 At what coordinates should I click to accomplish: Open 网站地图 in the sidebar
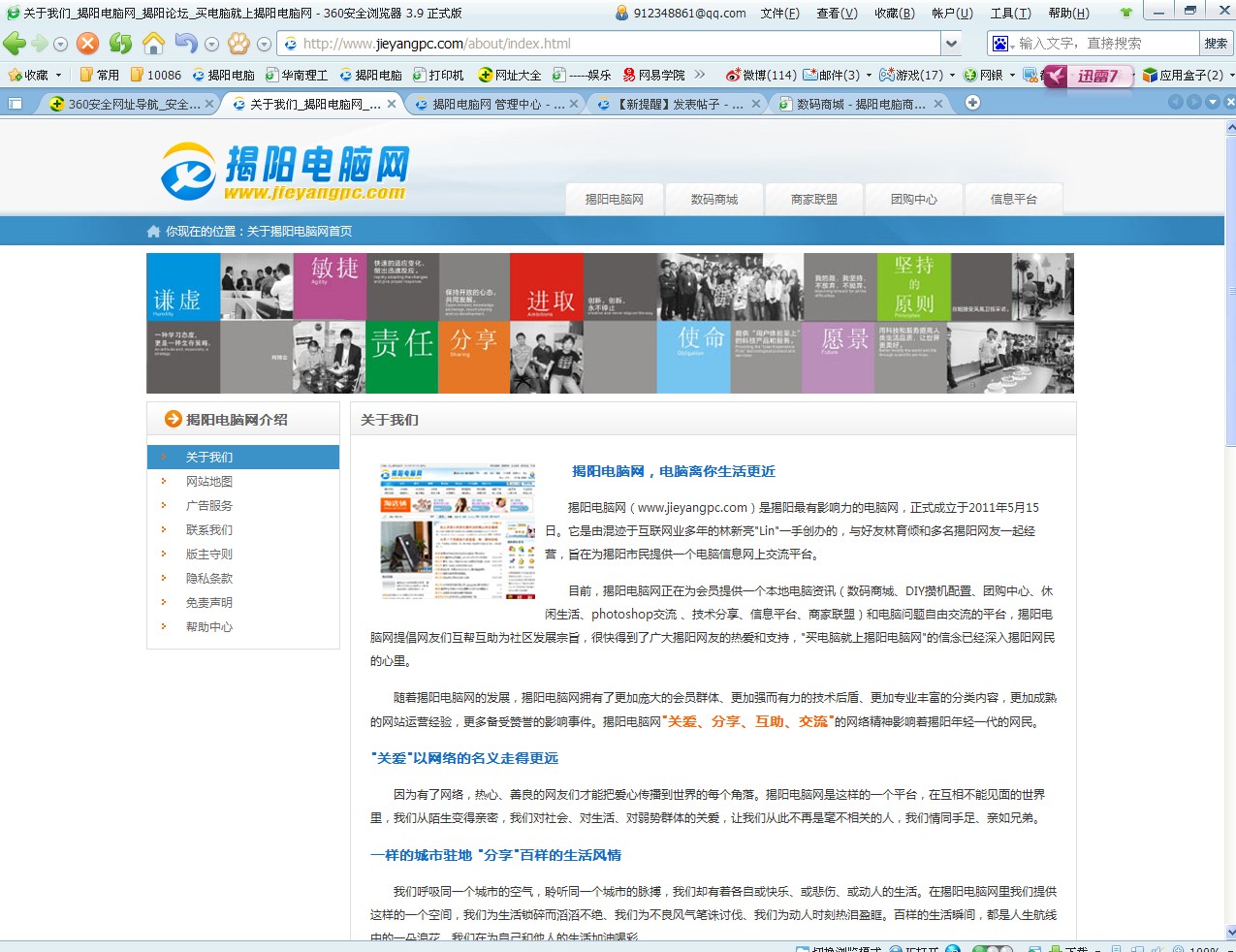(209, 481)
